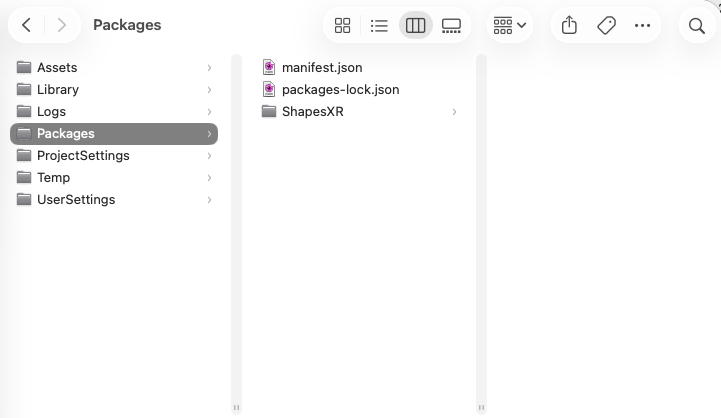Switch to icon grid view
Image resolution: width=721 pixels, height=418 pixels.
pos(342,26)
